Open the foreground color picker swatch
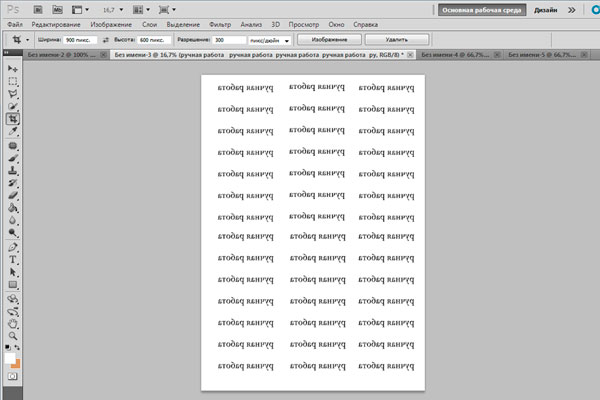Viewport: 600px width, 400px height. 10,358
